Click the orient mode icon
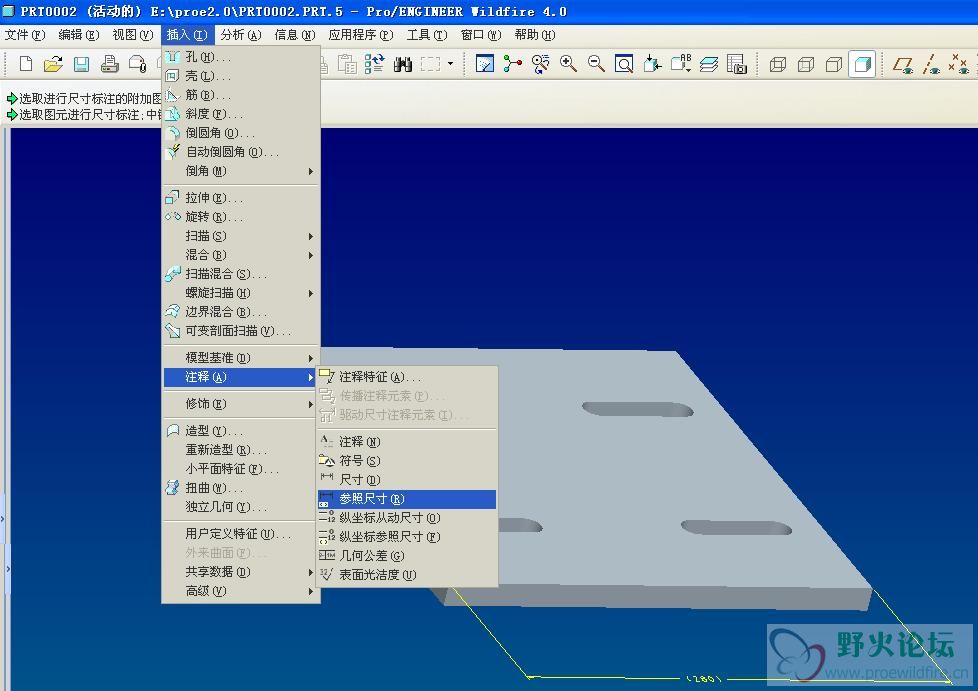Image resolution: width=978 pixels, height=691 pixels. coord(540,64)
